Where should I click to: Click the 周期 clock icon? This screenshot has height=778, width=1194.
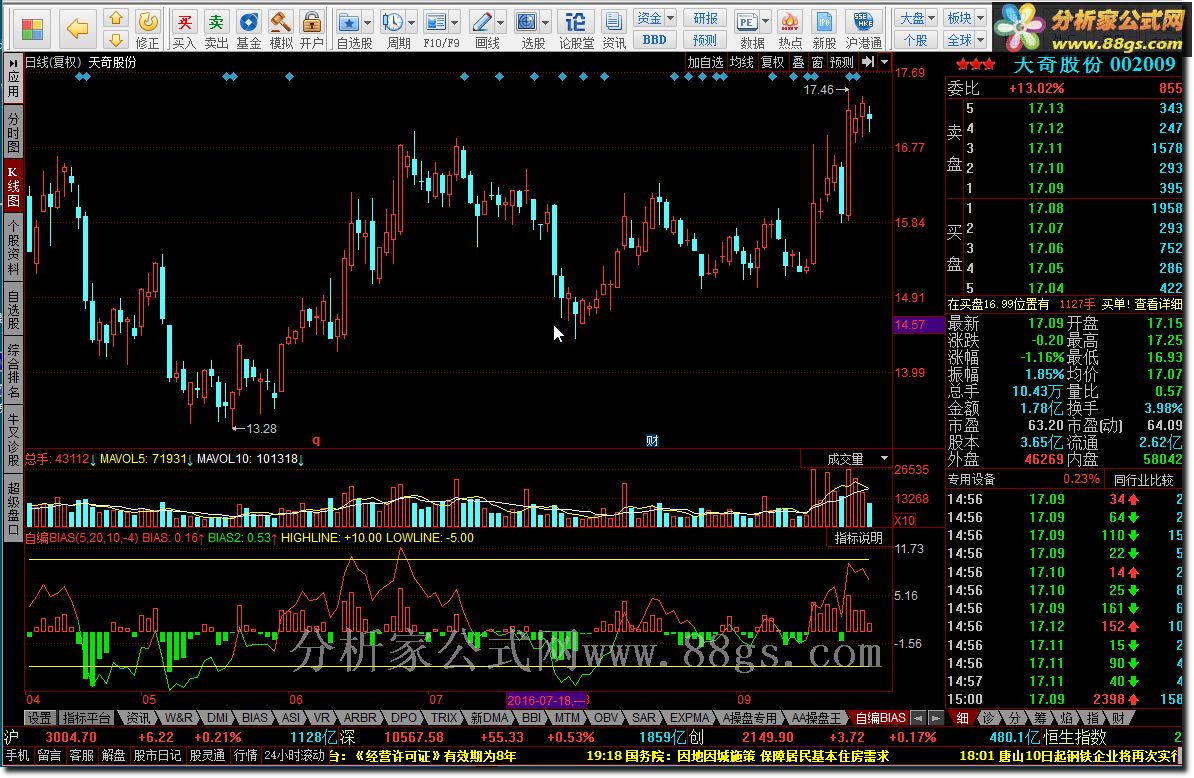pyautogui.click(x=392, y=22)
